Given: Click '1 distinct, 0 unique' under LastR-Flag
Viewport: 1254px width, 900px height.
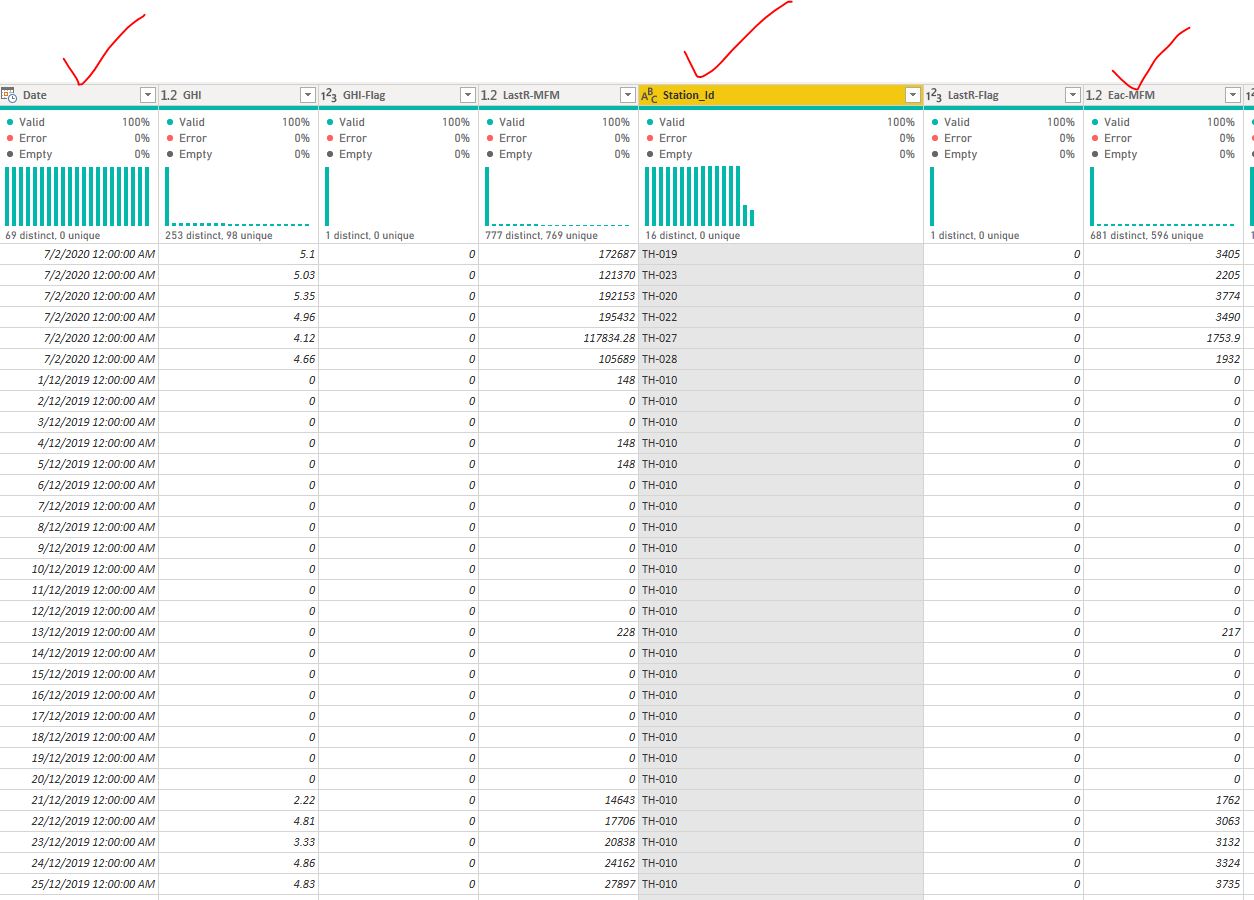Looking at the screenshot, I should click(x=975, y=236).
